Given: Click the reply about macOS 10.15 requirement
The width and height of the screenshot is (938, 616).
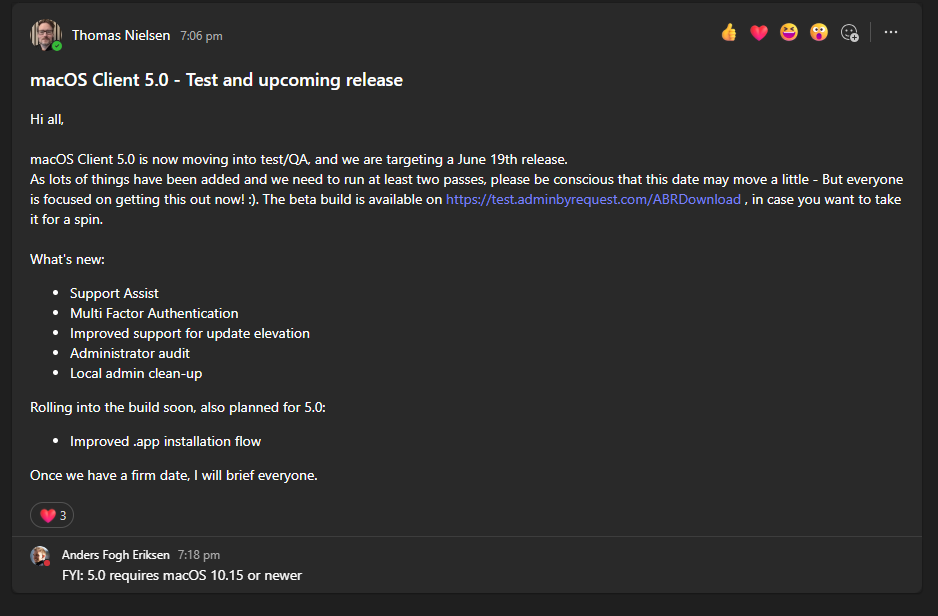Looking at the screenshot, I should click(x=182, y=575).
